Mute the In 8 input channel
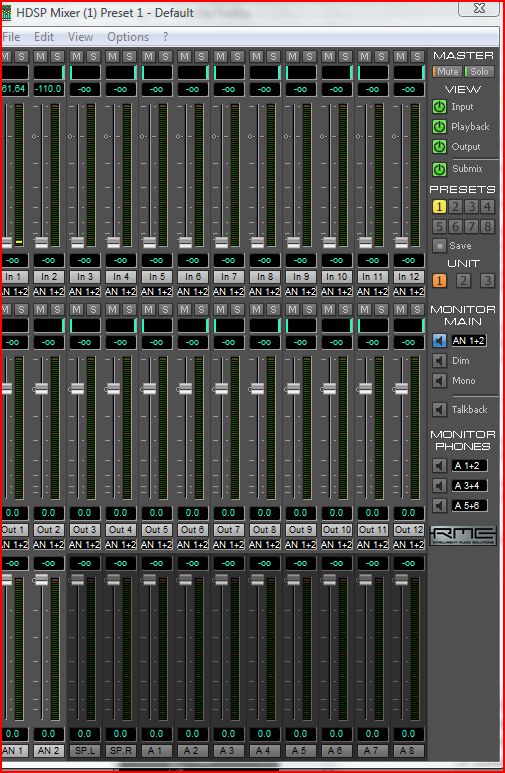Viewport: 505px width, 773px height. (256, 56)
